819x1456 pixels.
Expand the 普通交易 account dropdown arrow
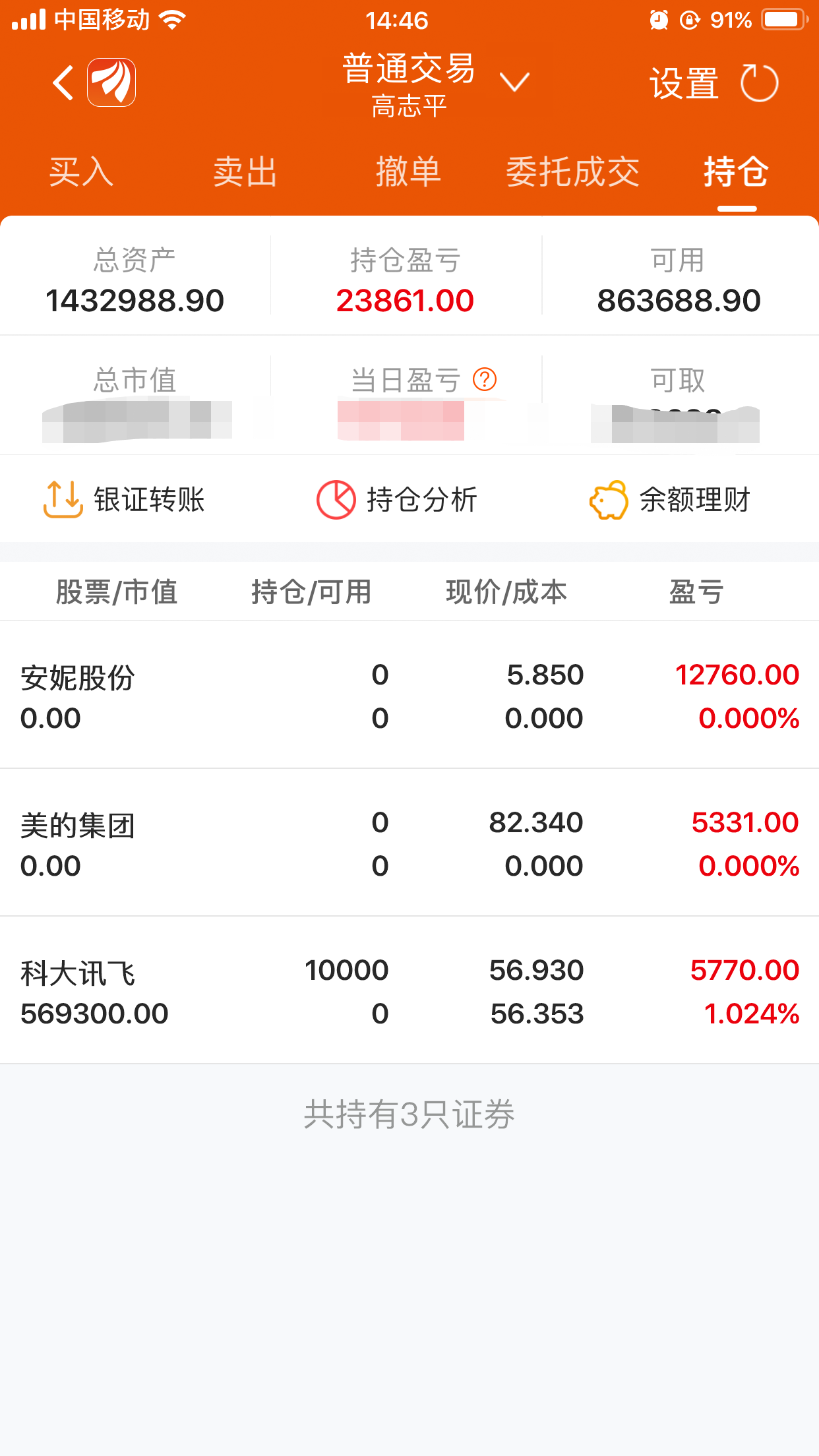(514, 82)
